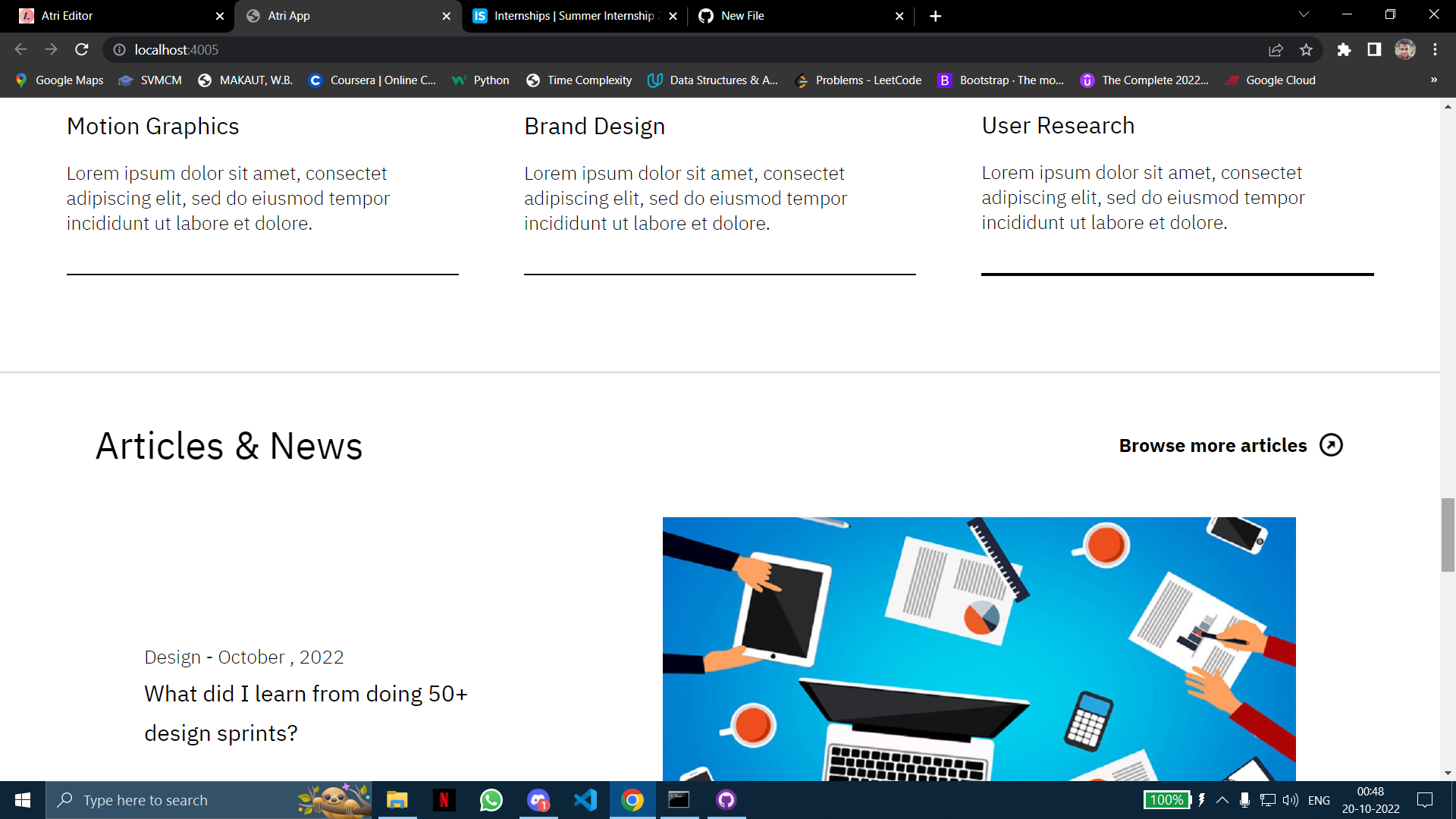Screen dimensions: 1456x819
Task: Reload the current page
Action: coord(81,49)
